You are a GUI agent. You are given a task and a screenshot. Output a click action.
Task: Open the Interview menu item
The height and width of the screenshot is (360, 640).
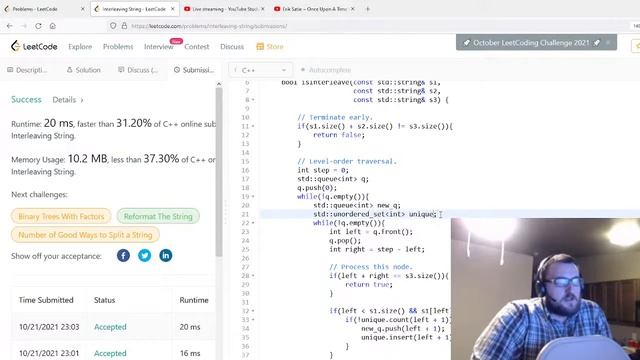point(159,47)
